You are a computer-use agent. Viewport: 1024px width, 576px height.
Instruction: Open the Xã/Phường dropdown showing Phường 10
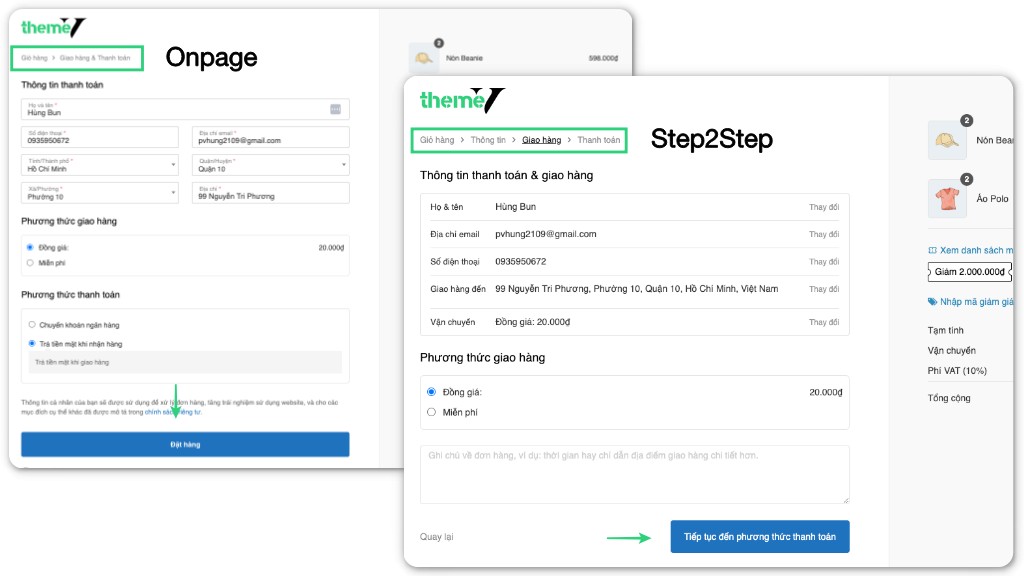99,193
